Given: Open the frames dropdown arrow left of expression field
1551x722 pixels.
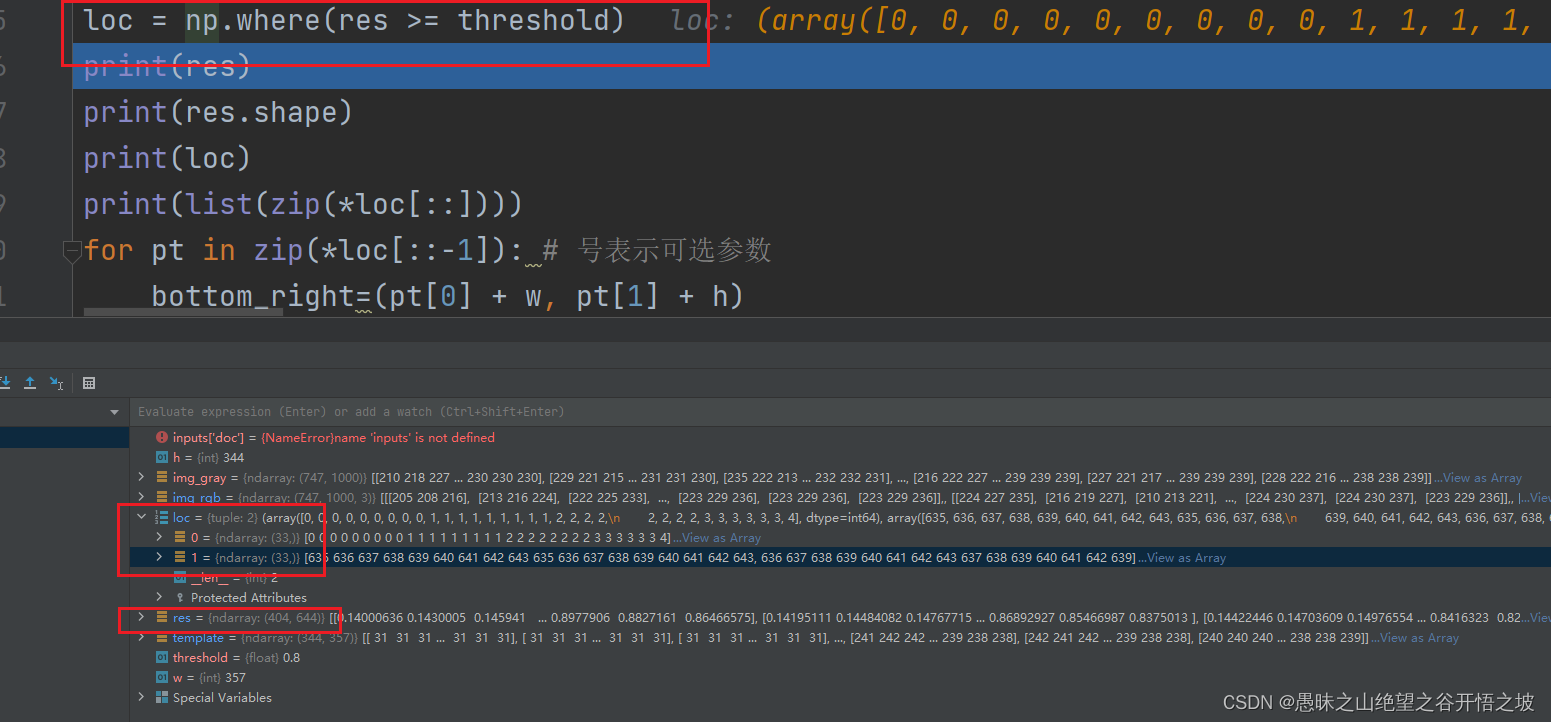Looking at the screenshot, I should tap(114, 412).
